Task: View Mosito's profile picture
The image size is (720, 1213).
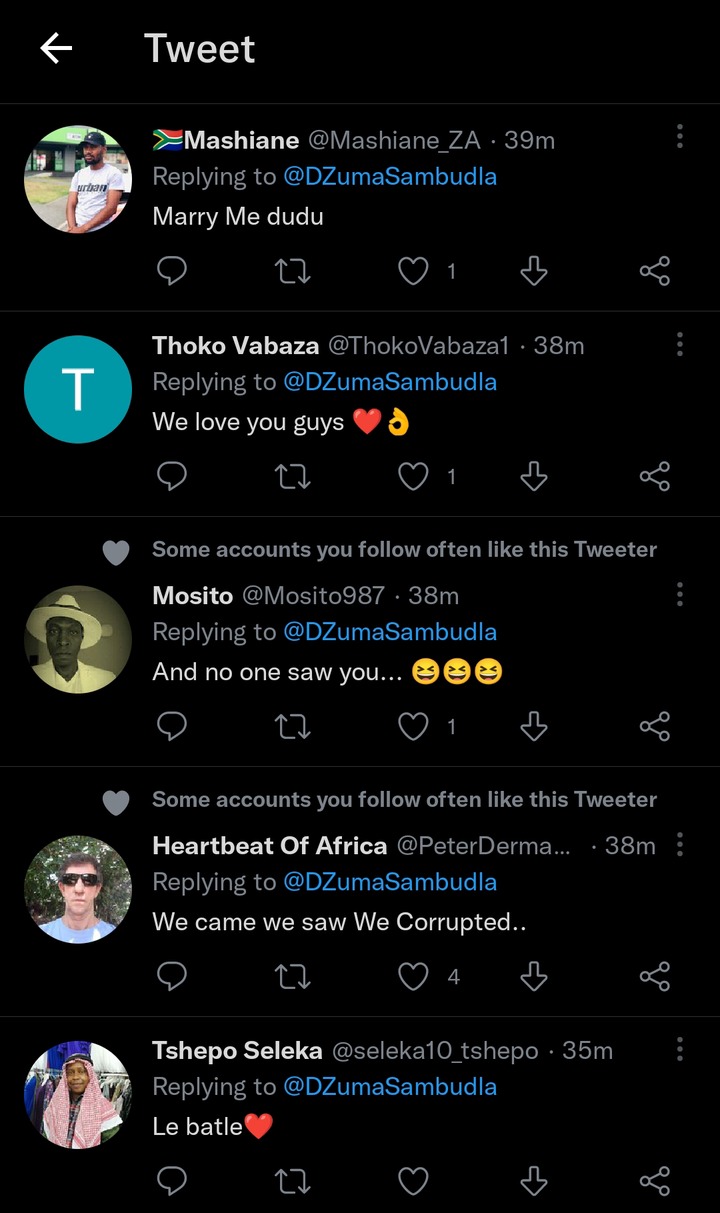Action: click(x=78, y=639)
